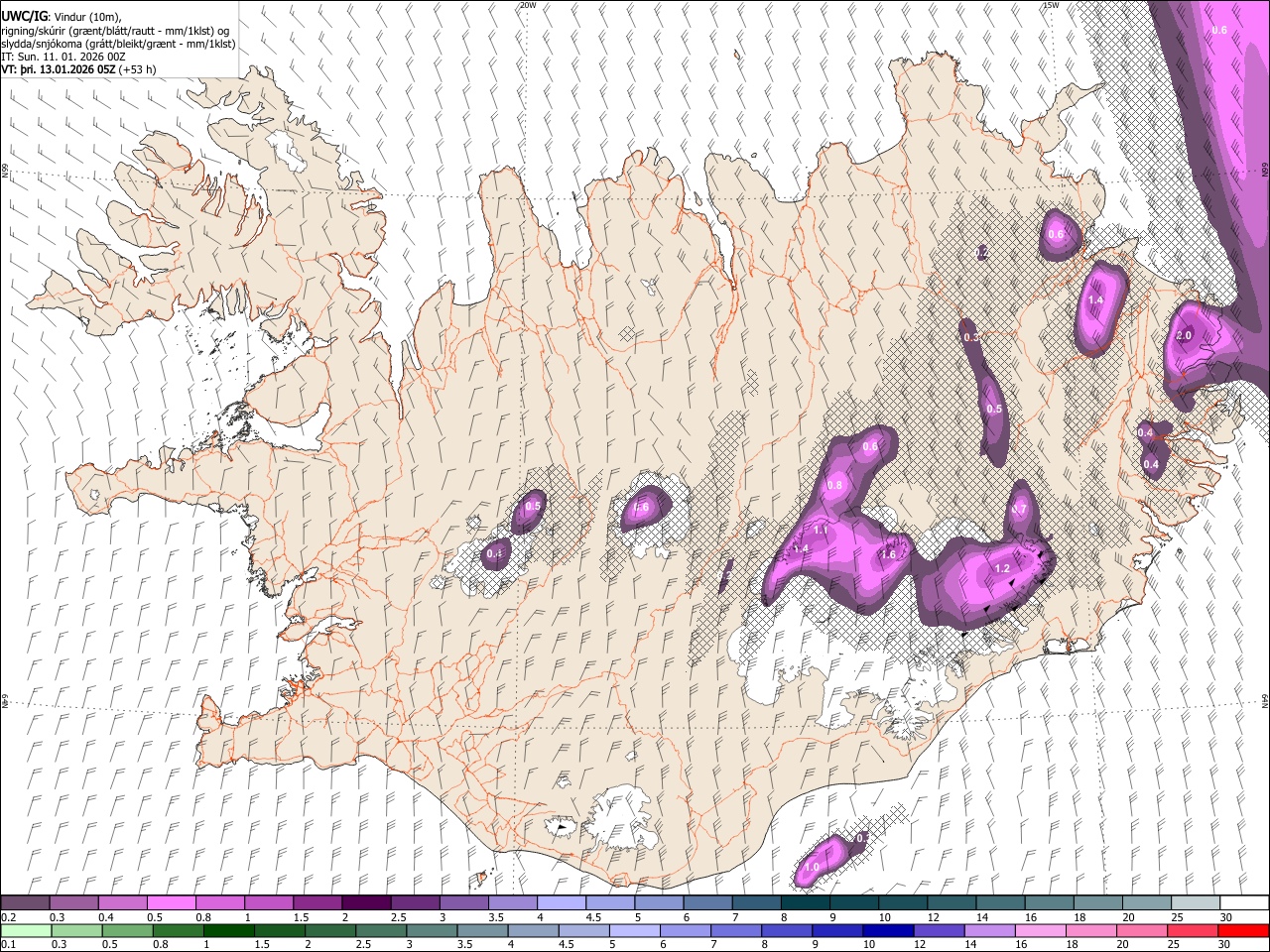Click the map legend header text box
This screenshot has height=952, width=1270.
click(x=119, y=40)
